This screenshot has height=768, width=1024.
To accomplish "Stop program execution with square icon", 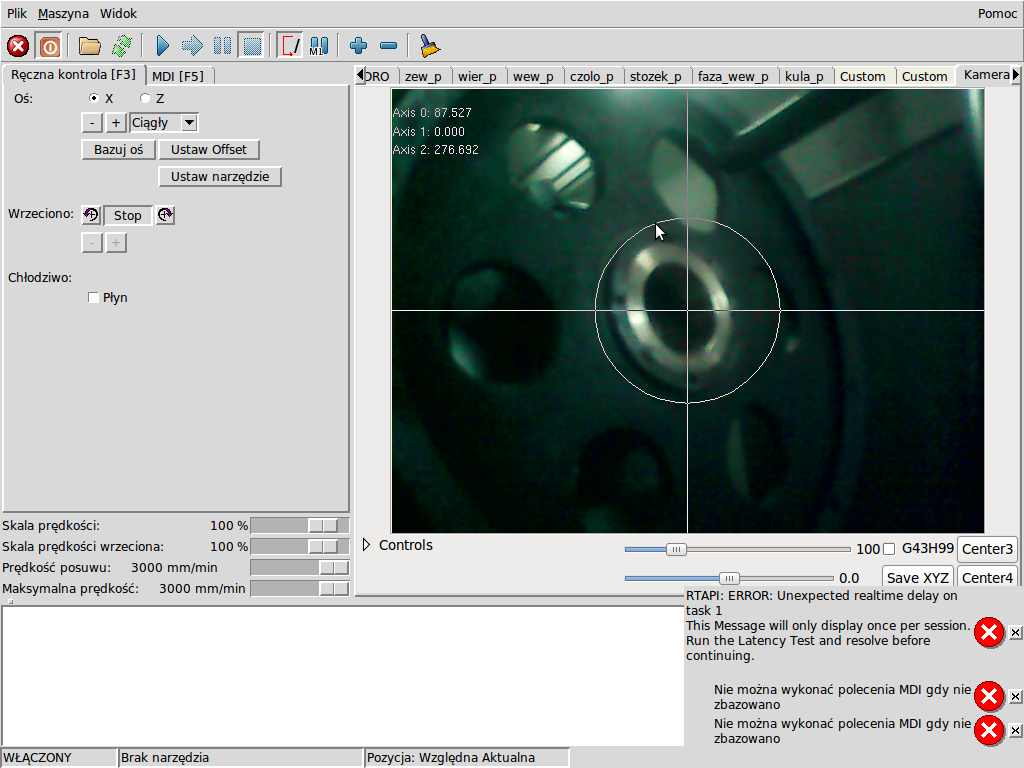I will coord(252,46).
